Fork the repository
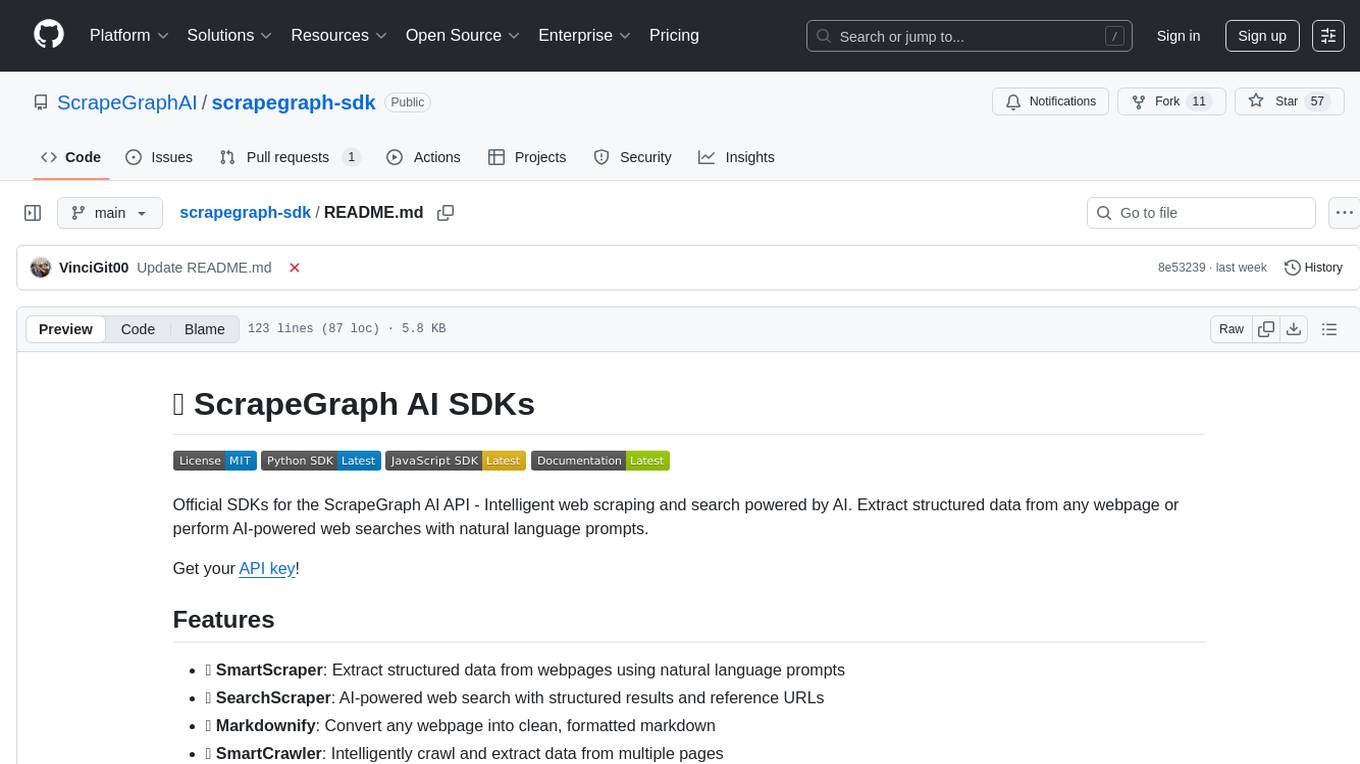Image resolution: width=1360 pixels, height=764 pixels. coord(1172,101)
